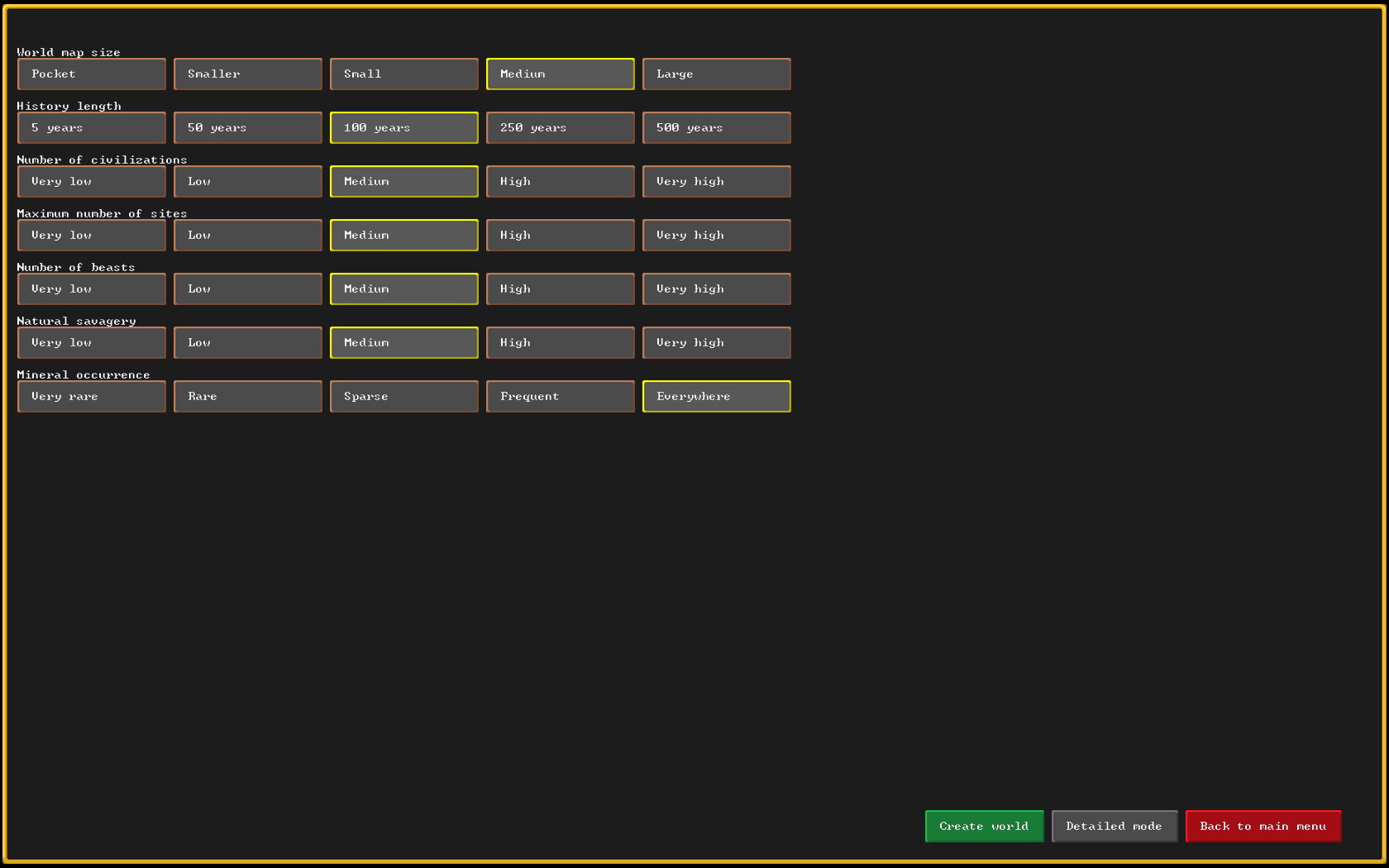Select Smaller world map size
1389x868 pixels.
click(248, 74)
